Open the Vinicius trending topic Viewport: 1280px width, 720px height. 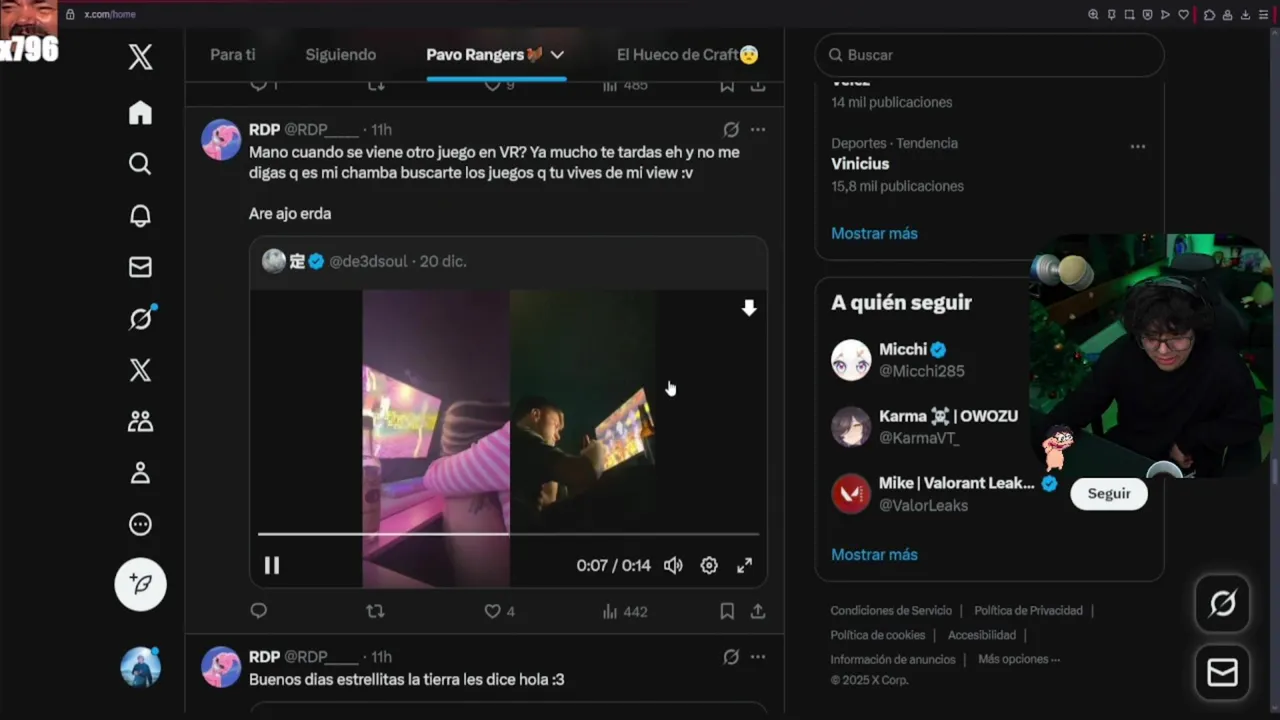[x=860, y=164]
